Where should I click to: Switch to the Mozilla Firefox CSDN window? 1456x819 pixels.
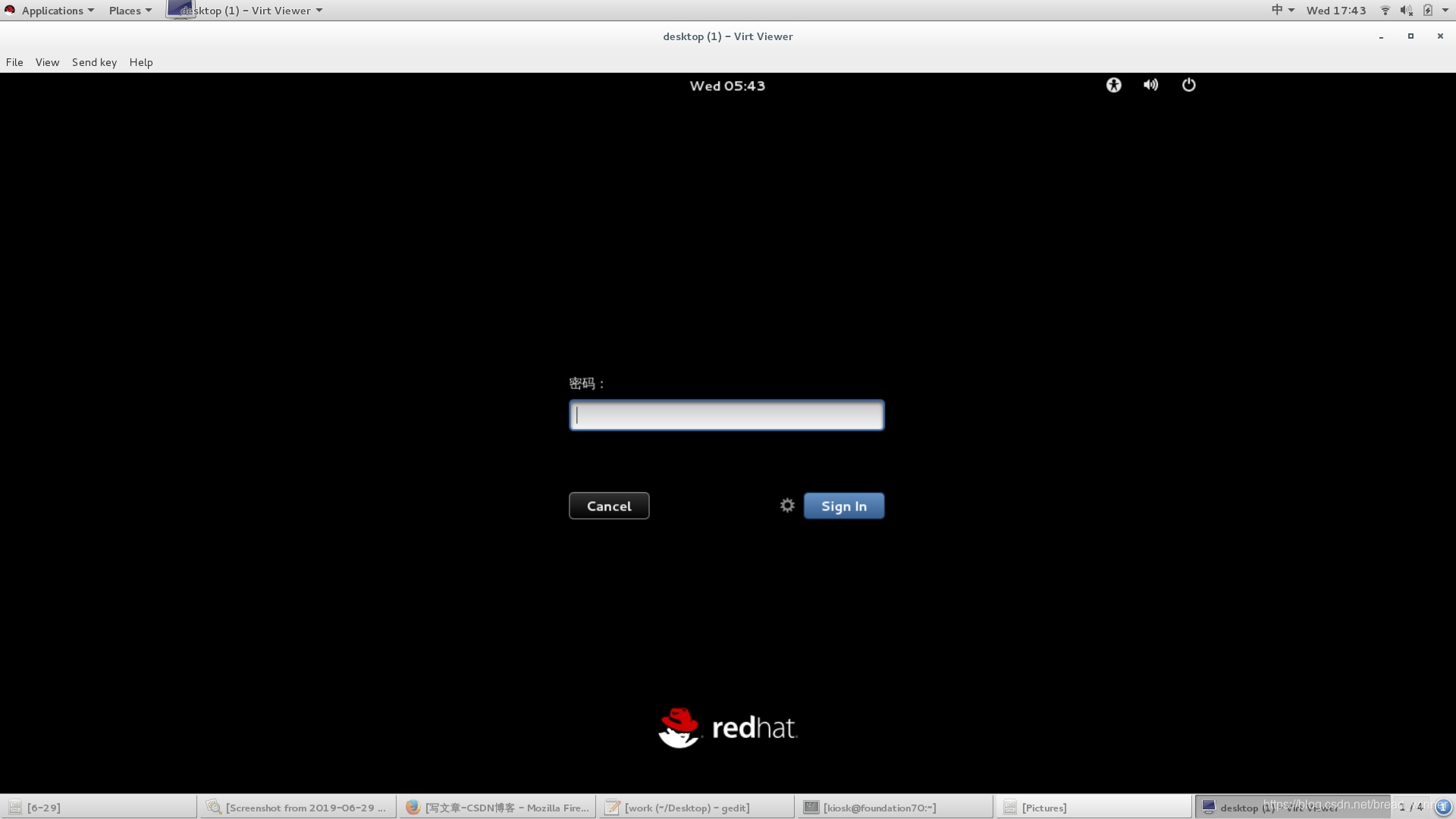(x=497, y=807)
